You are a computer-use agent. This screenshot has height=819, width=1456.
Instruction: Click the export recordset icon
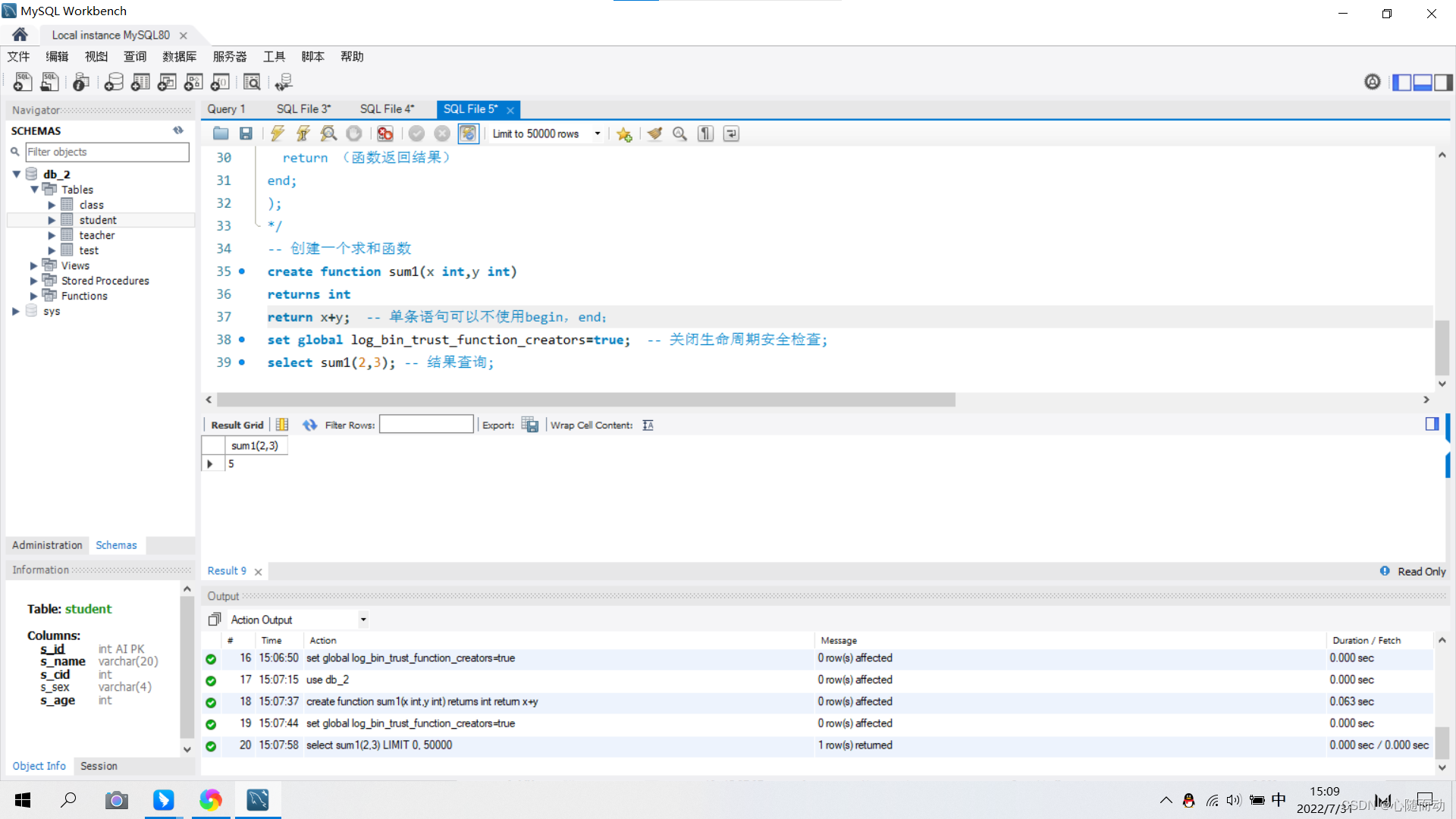tap(530, 425)
